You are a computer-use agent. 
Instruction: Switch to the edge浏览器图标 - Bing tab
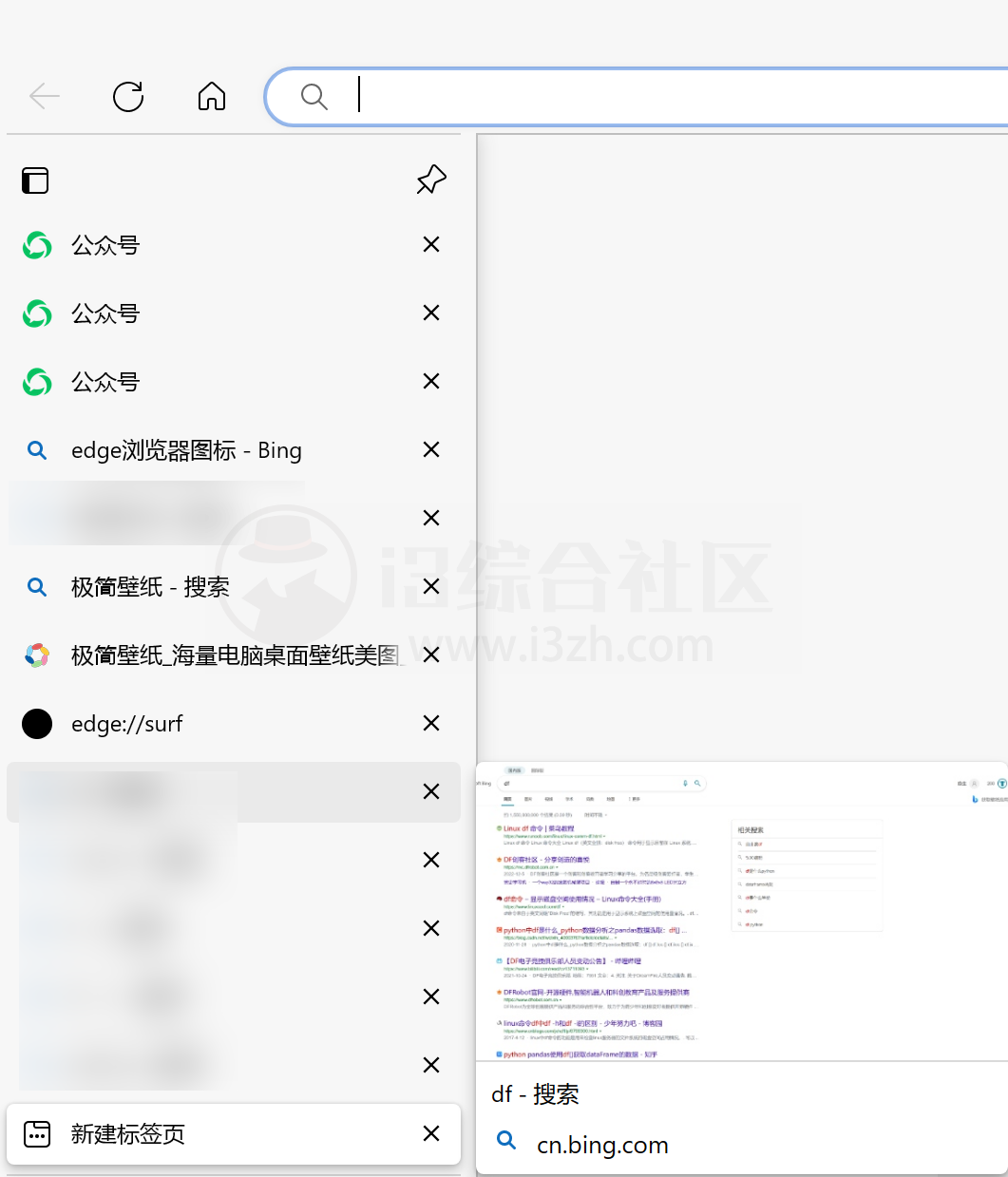[234, 450]
